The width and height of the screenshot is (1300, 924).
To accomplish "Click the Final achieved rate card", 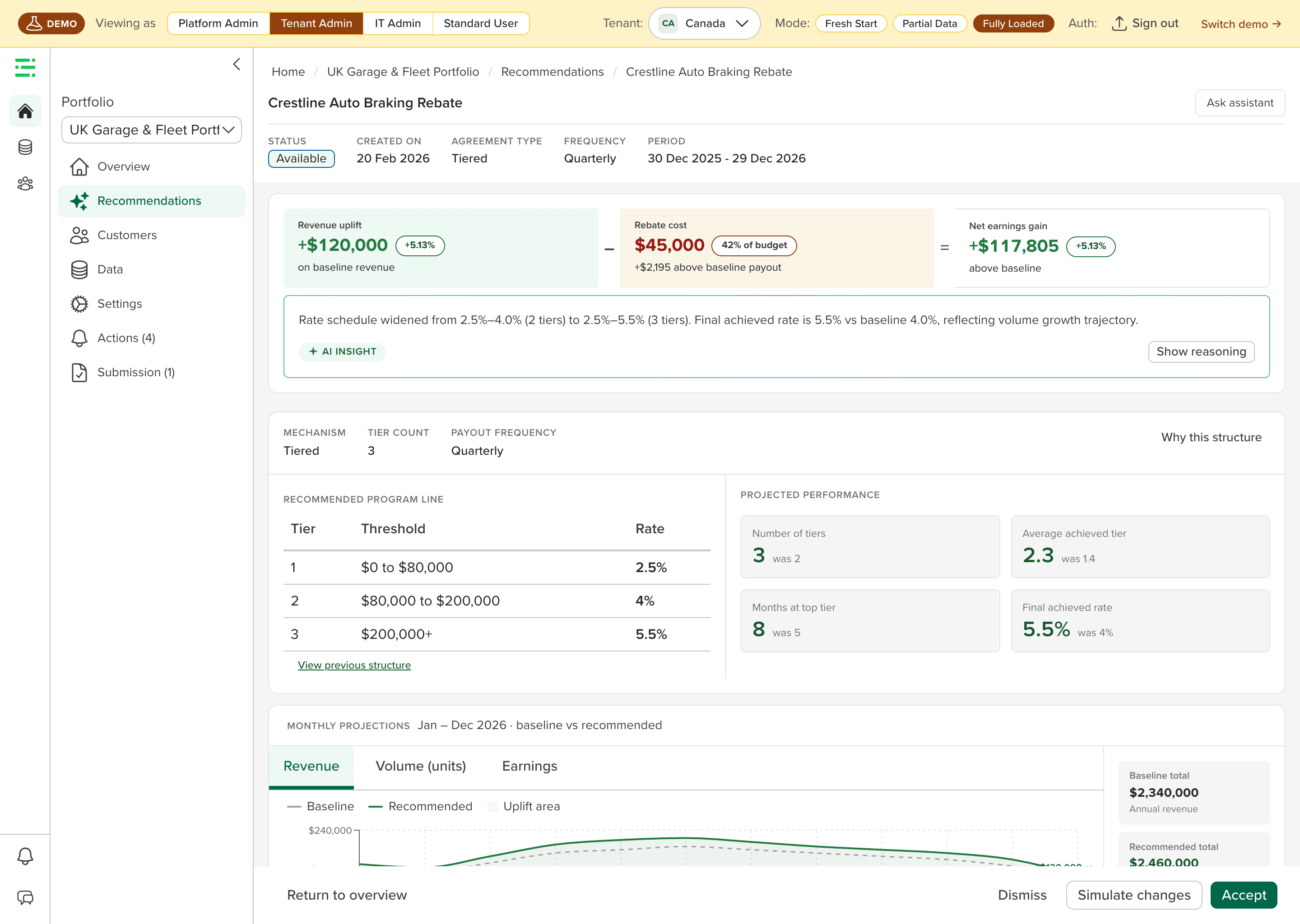I will [x=1140, y=621].
